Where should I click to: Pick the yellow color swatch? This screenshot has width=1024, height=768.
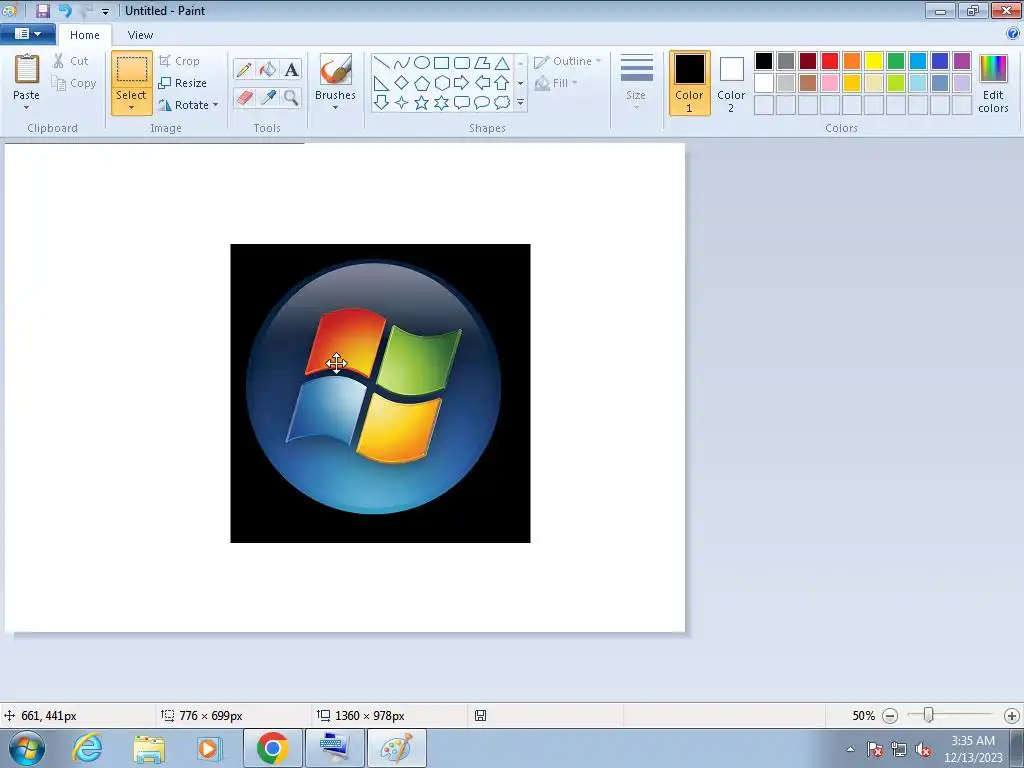coord(874,61)
